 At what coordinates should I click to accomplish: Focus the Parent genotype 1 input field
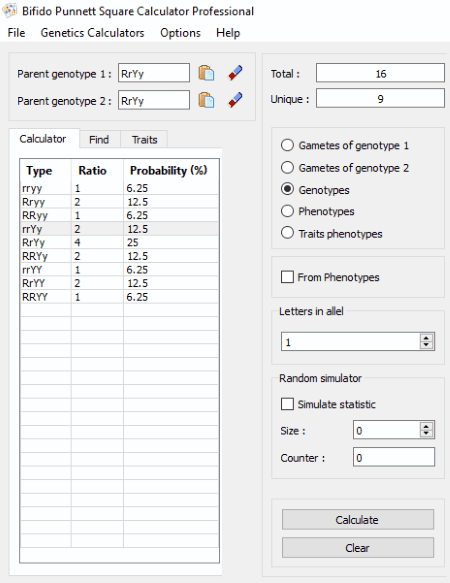(x=154, y=73)
